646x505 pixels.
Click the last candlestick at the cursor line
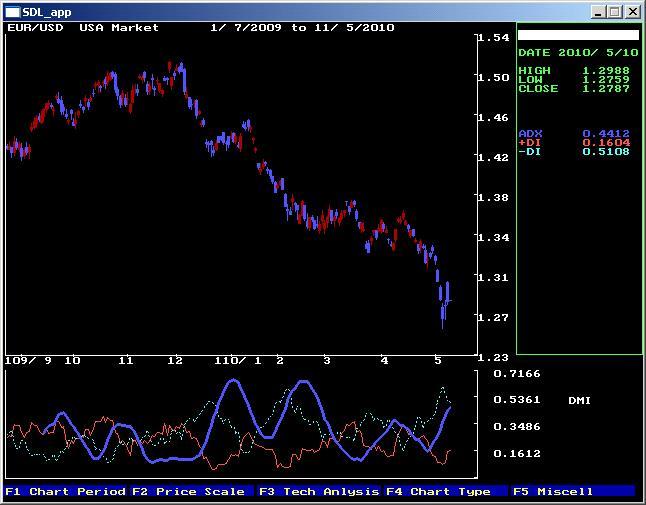448,292
